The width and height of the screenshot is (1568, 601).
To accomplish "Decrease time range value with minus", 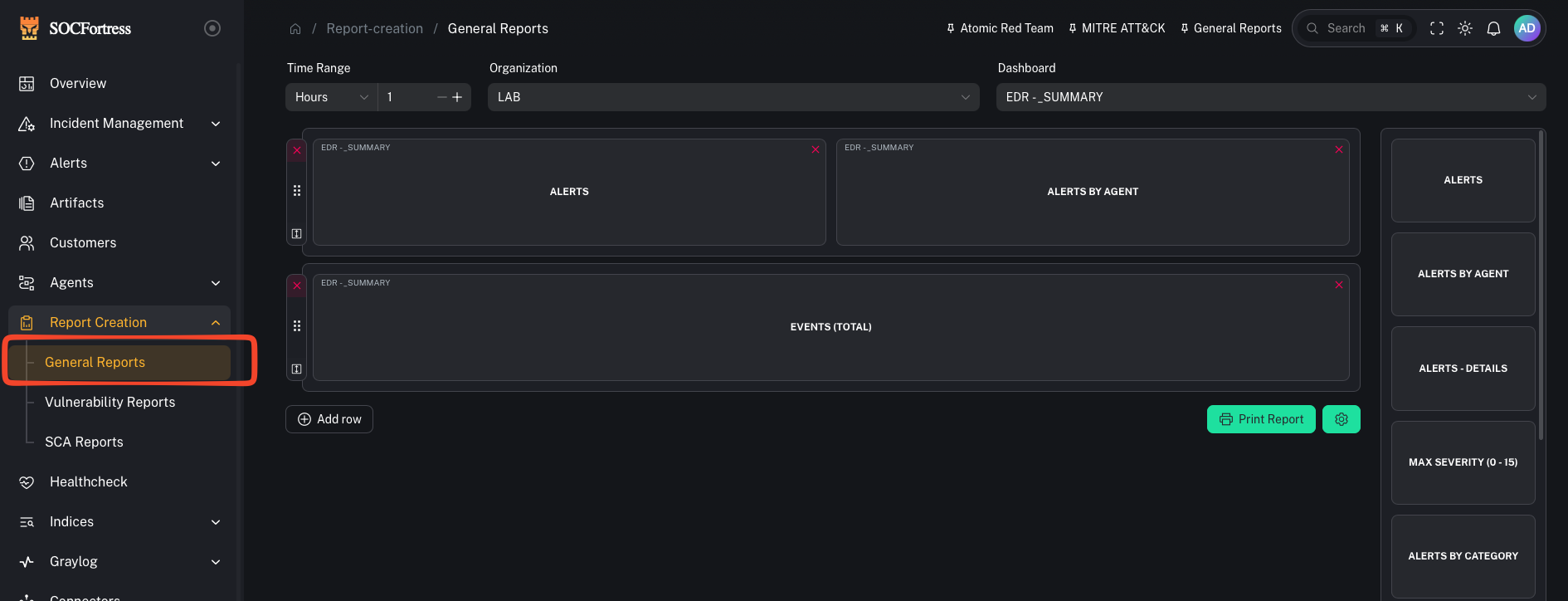I will [442, 97].
